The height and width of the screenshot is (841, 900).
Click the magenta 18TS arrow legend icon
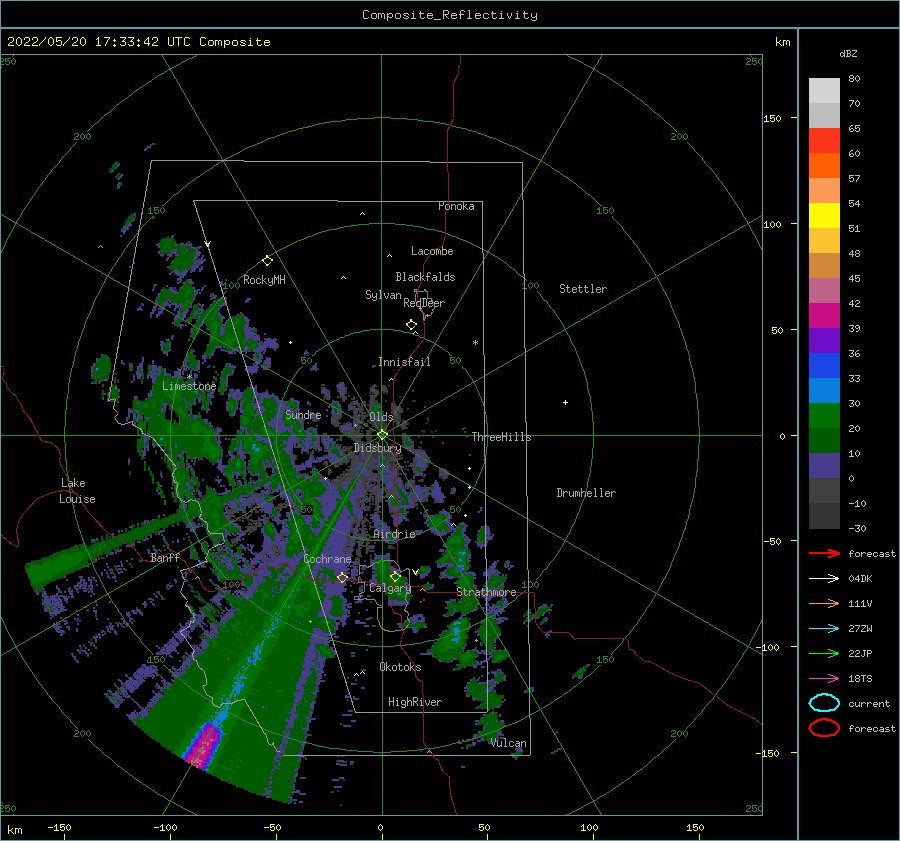pyautogui.click(x=824, y=679)
